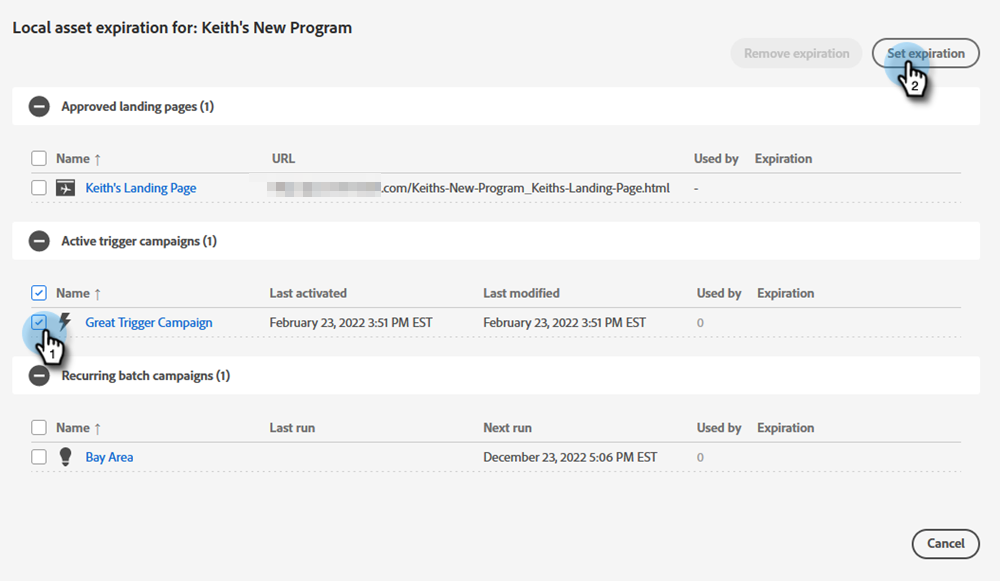Image resolution: width=1000 pixels, height=581 pixels.
Task: Open the Keith's Landing Page link
Action: (140, 188)
